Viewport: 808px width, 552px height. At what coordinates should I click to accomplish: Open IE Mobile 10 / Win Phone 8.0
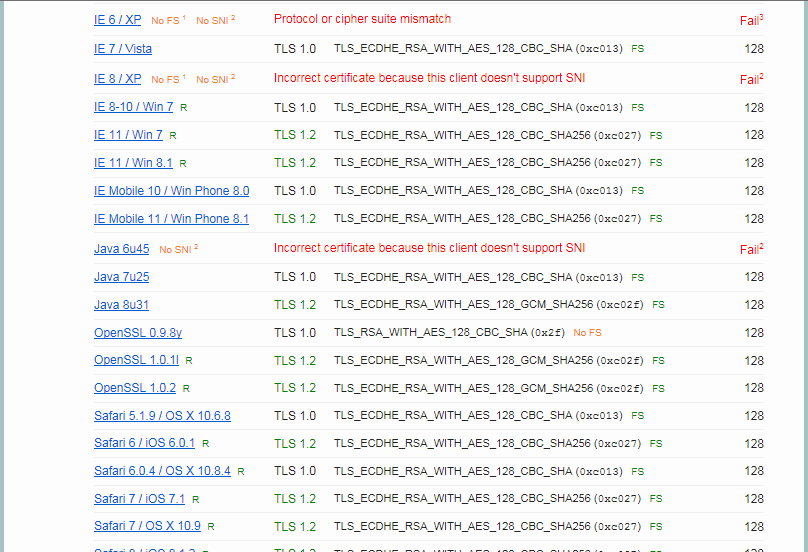tap(171, 191)
